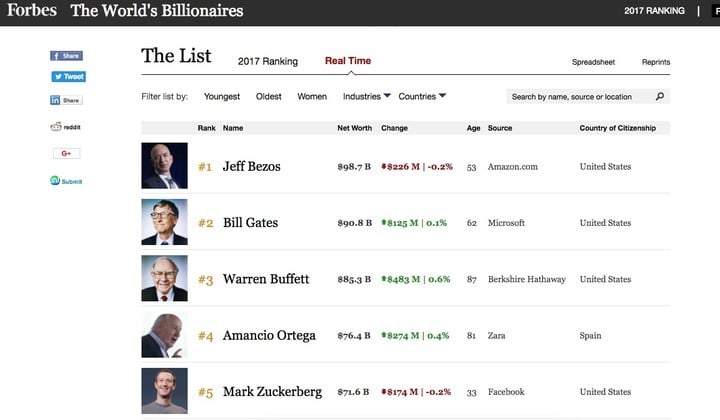Screen dimensions: 720x420
Task: Share the list on Facebook
Action: tap(66, 56)
